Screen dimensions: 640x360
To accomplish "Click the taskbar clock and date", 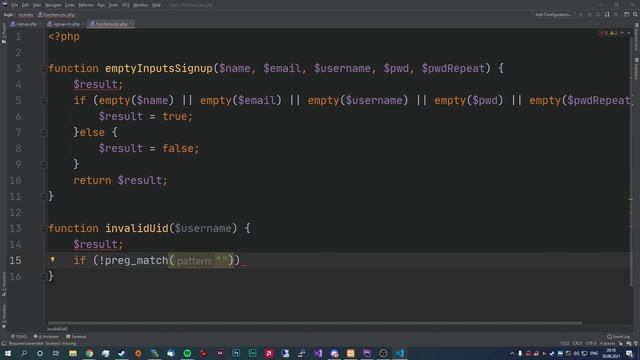I will pos(611,353).
